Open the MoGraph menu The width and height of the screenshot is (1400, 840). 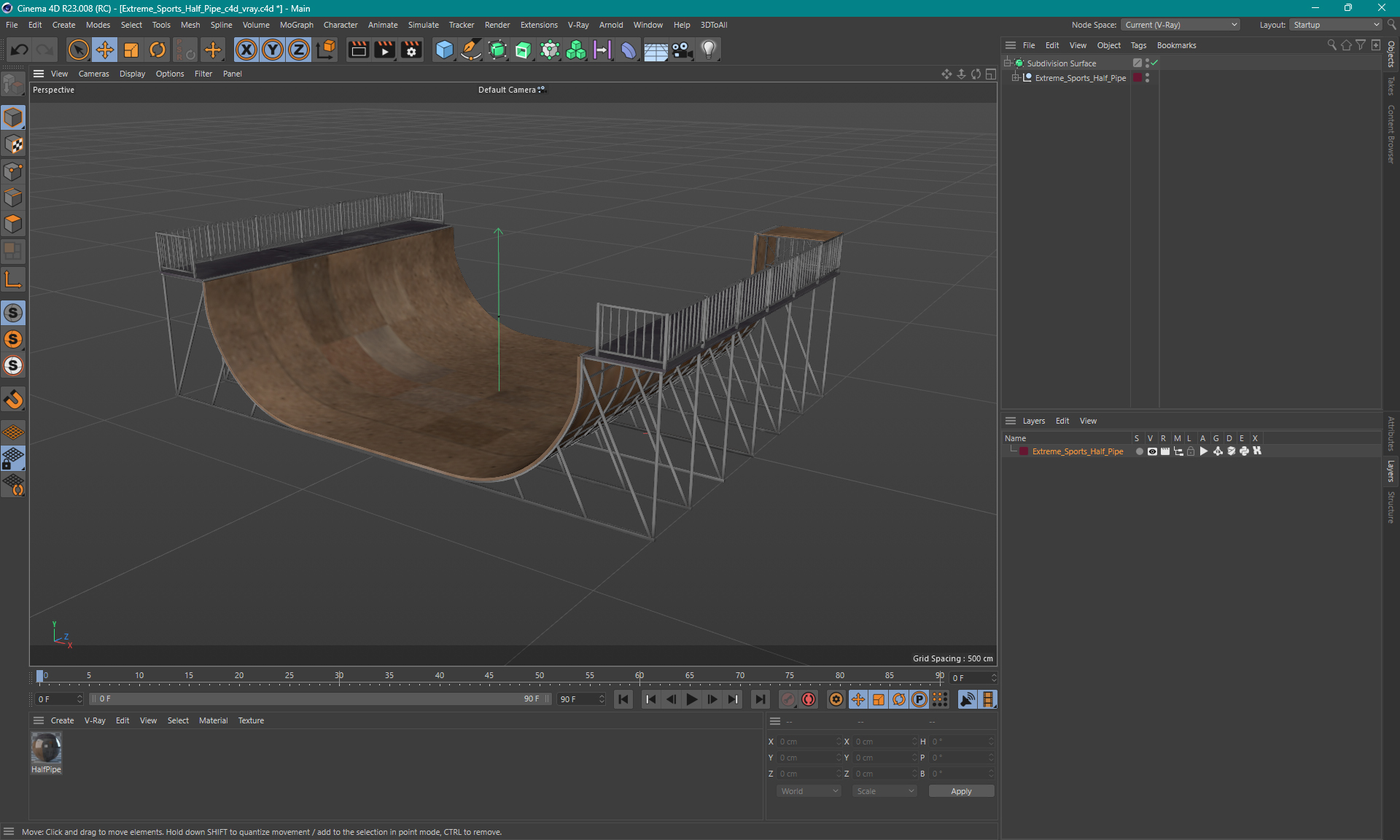tap(296, 25)
